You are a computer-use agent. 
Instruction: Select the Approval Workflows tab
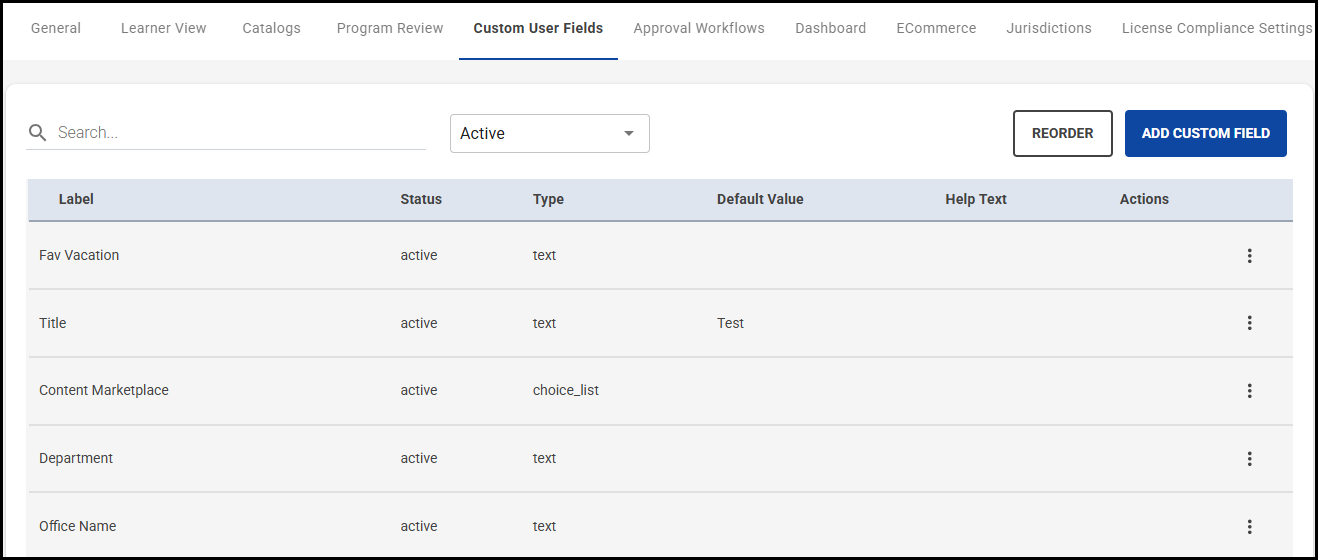pos(699,28)
